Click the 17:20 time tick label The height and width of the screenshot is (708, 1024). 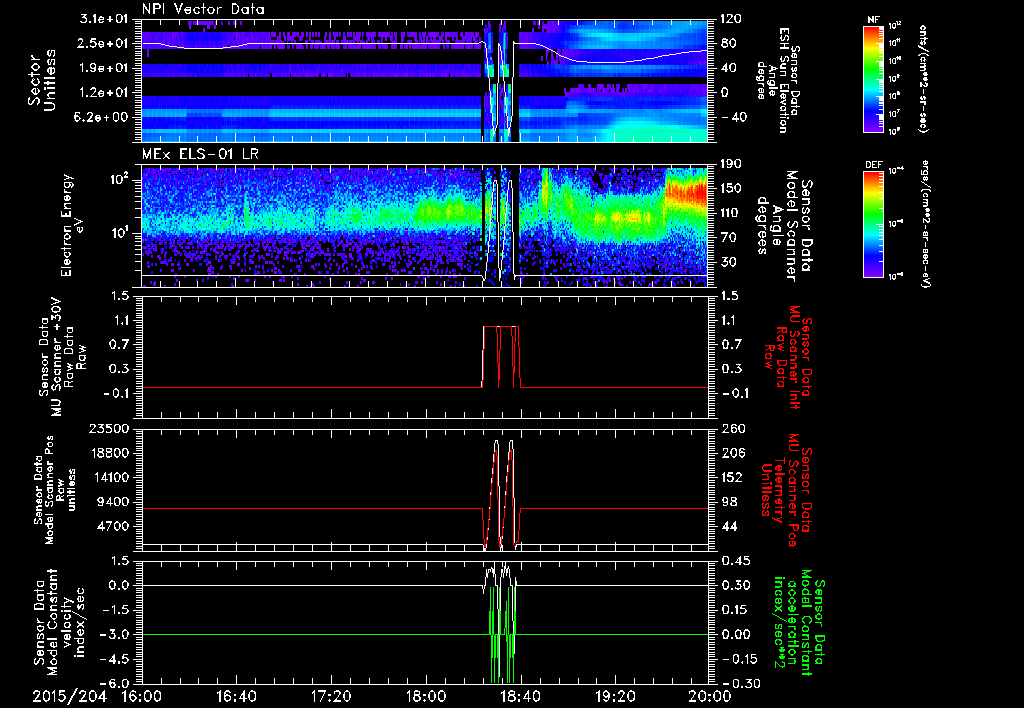tap(332, 697)
